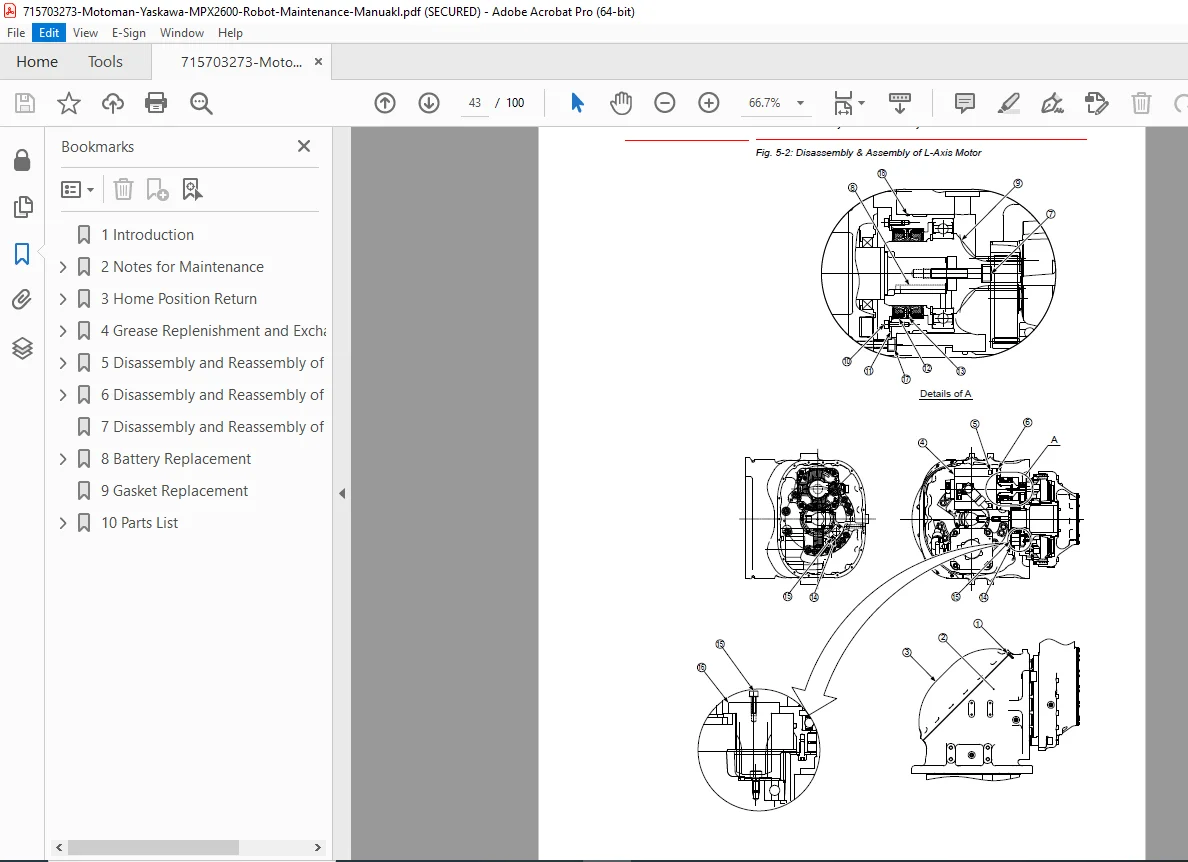1188x862 pixels.
Task: Jump to 7 Disassembly and Reassembly bookmark
Action: point(212,427)
